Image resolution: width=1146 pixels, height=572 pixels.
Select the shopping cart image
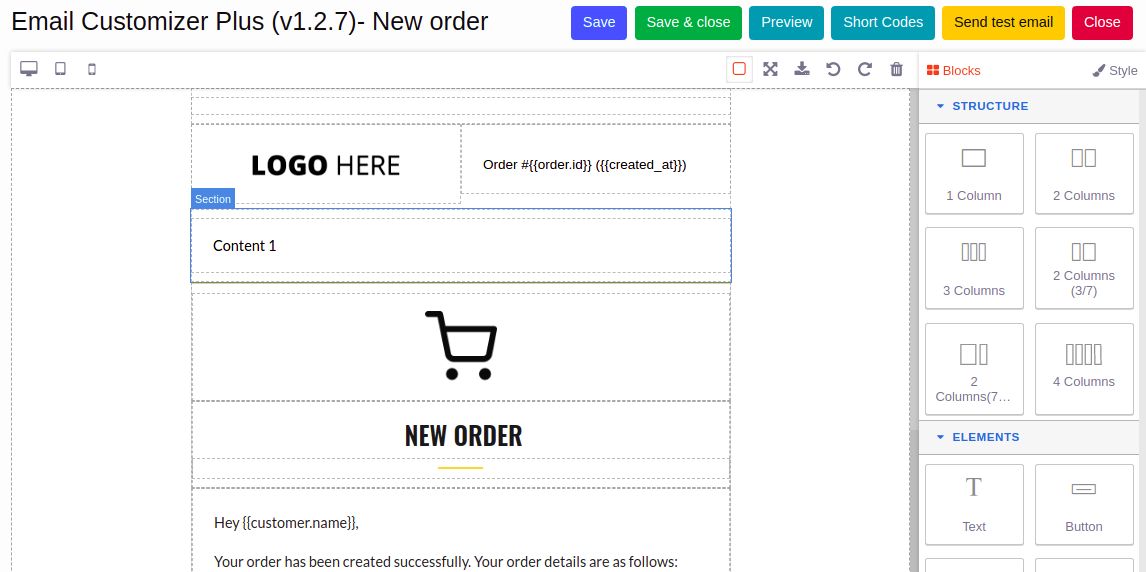[461, 346]
